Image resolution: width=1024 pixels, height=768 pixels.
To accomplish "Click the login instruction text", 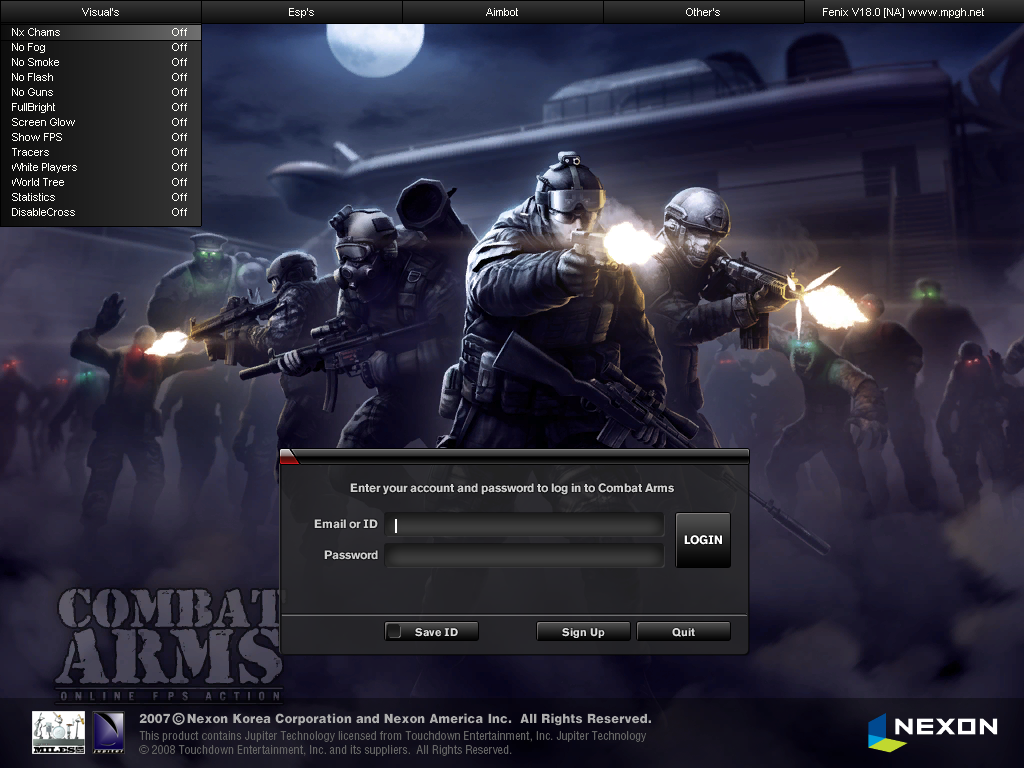I will tap(512, 488).
